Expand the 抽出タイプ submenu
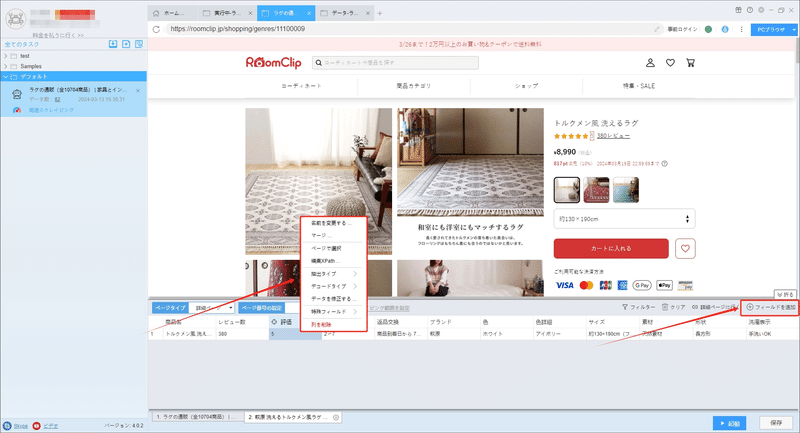This screenshot has height=433, width=800. coord(334,274)
